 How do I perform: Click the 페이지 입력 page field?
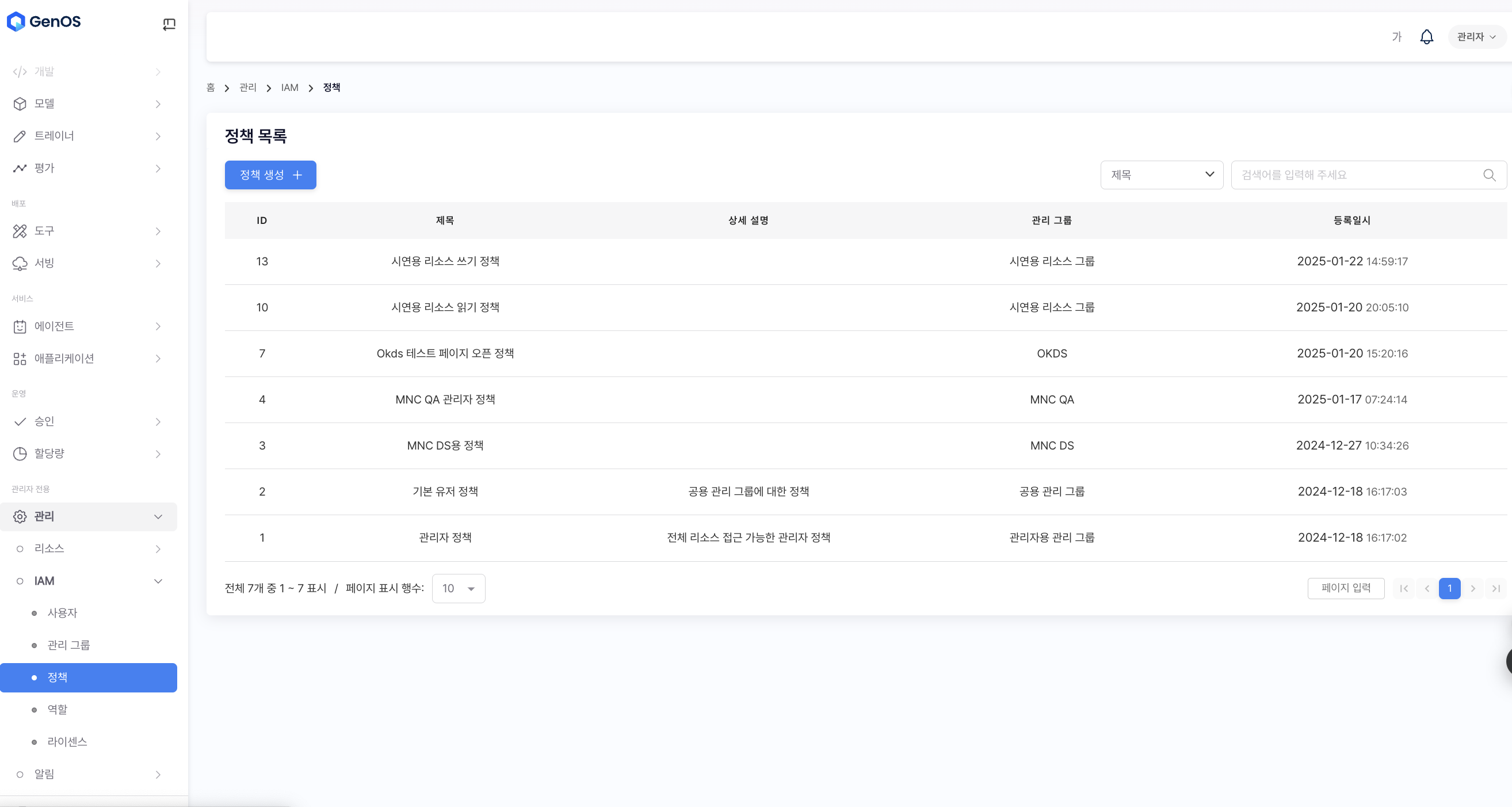click(x=1345, y=588)
